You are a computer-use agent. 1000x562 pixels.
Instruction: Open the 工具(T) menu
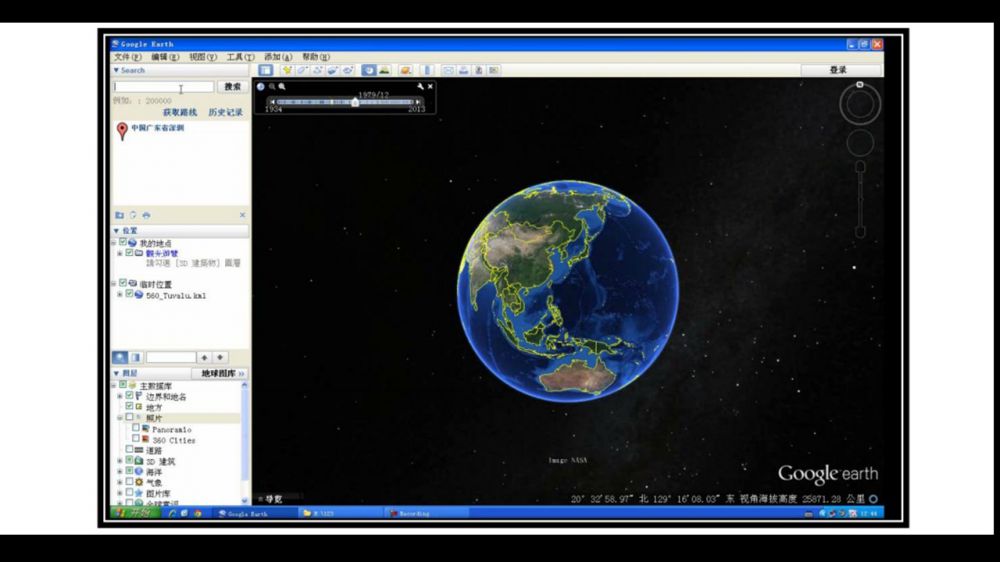240,57
